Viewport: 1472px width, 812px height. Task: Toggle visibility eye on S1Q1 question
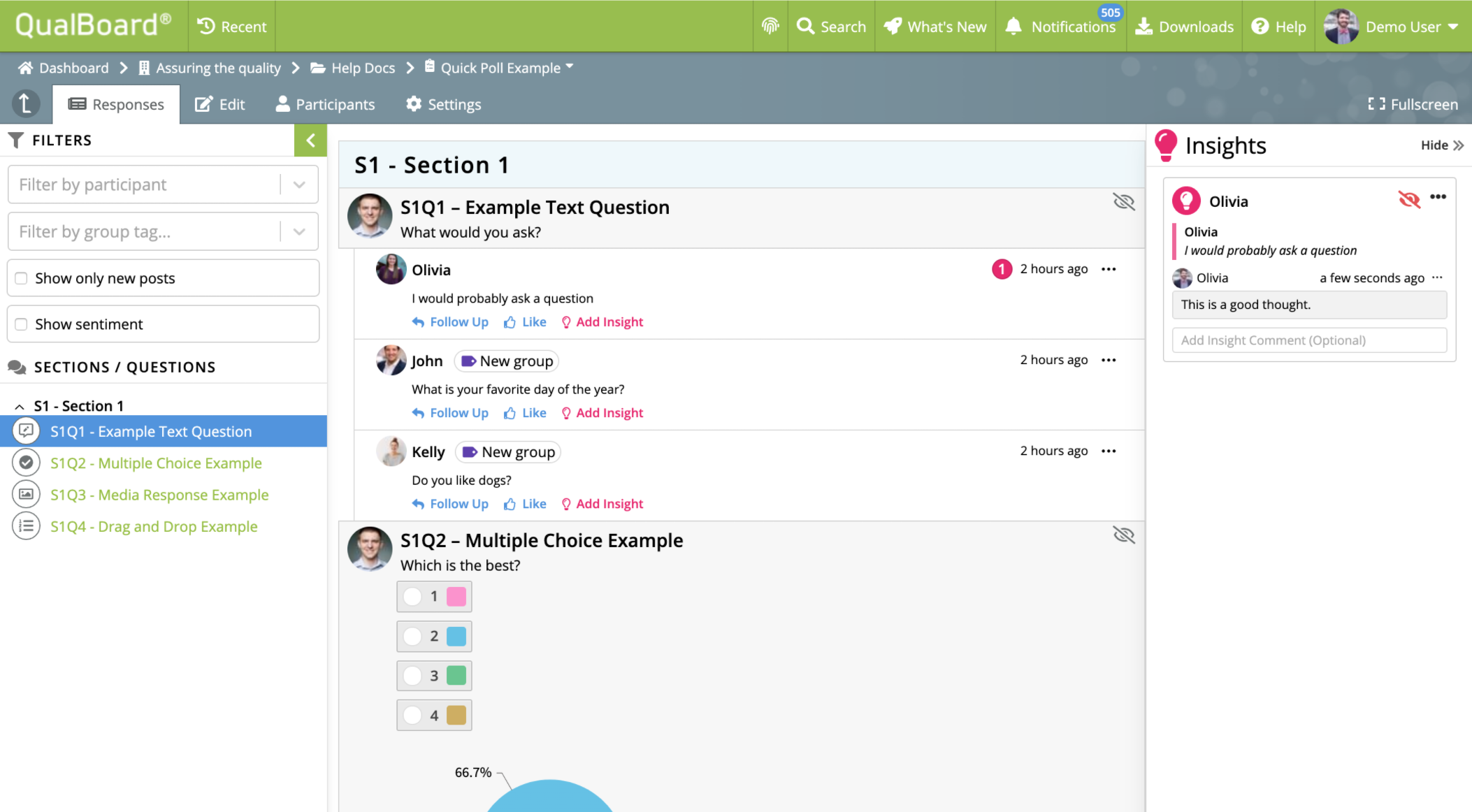pos(1123,202)
